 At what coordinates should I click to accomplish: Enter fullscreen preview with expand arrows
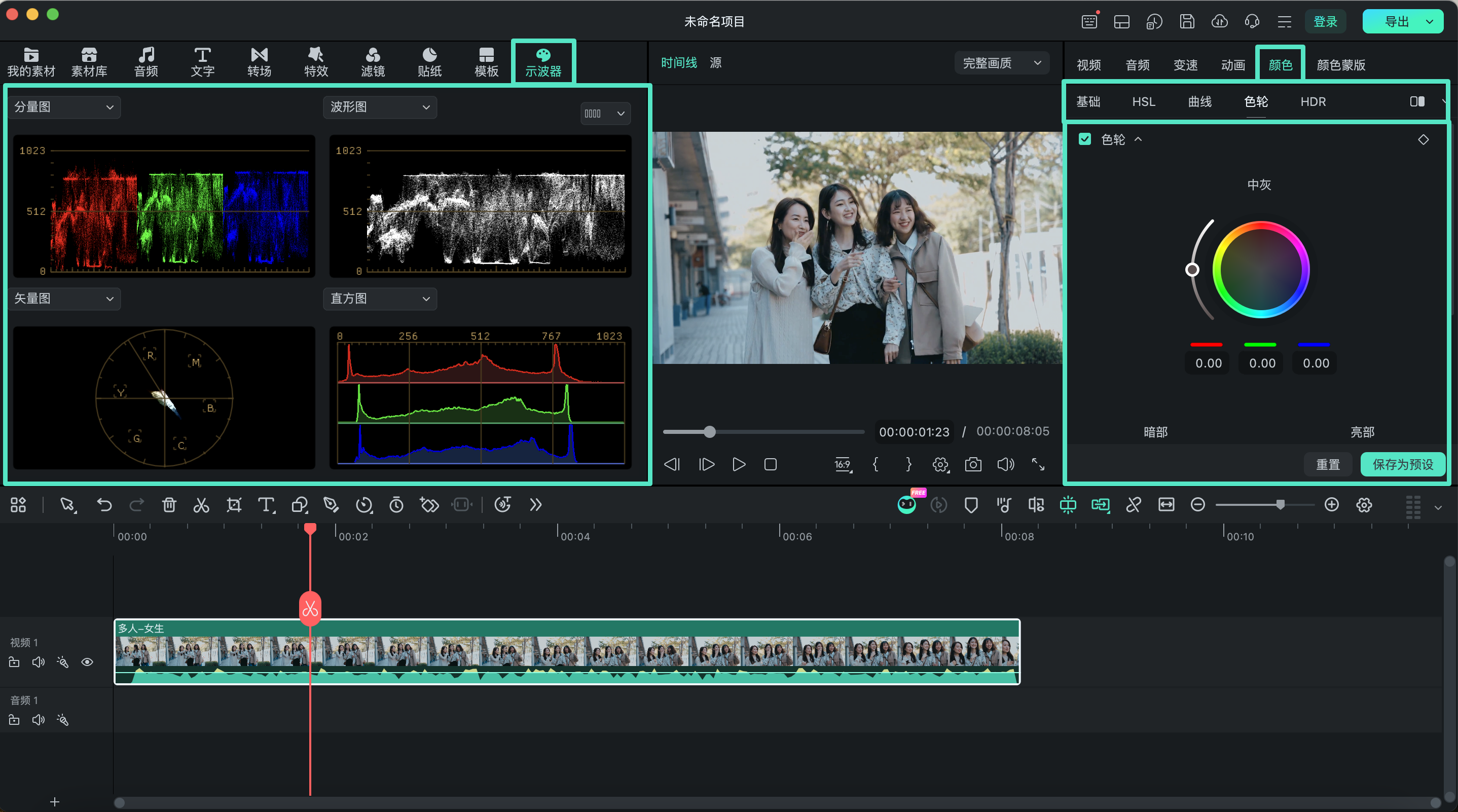(x=1038, y=465)
